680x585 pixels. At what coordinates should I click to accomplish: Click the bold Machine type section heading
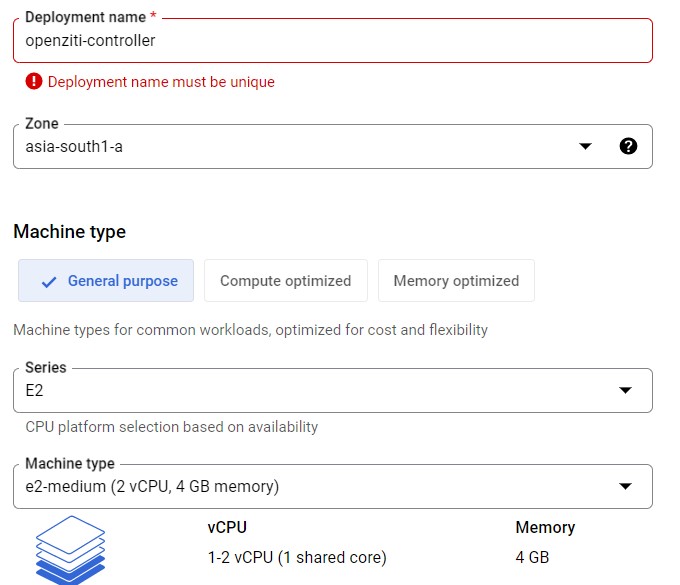69,232
